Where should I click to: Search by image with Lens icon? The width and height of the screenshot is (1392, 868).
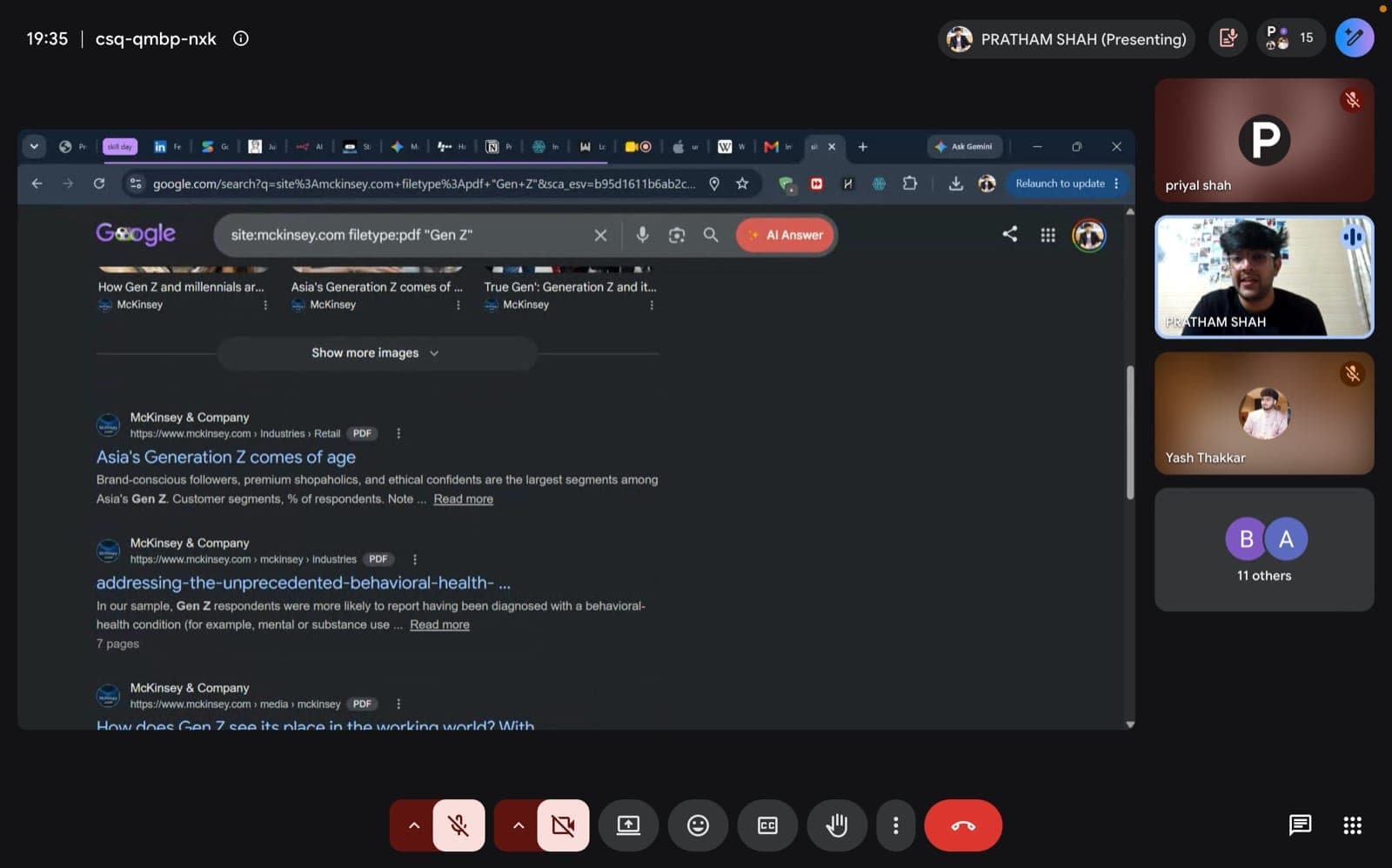(x=677, y=235)
